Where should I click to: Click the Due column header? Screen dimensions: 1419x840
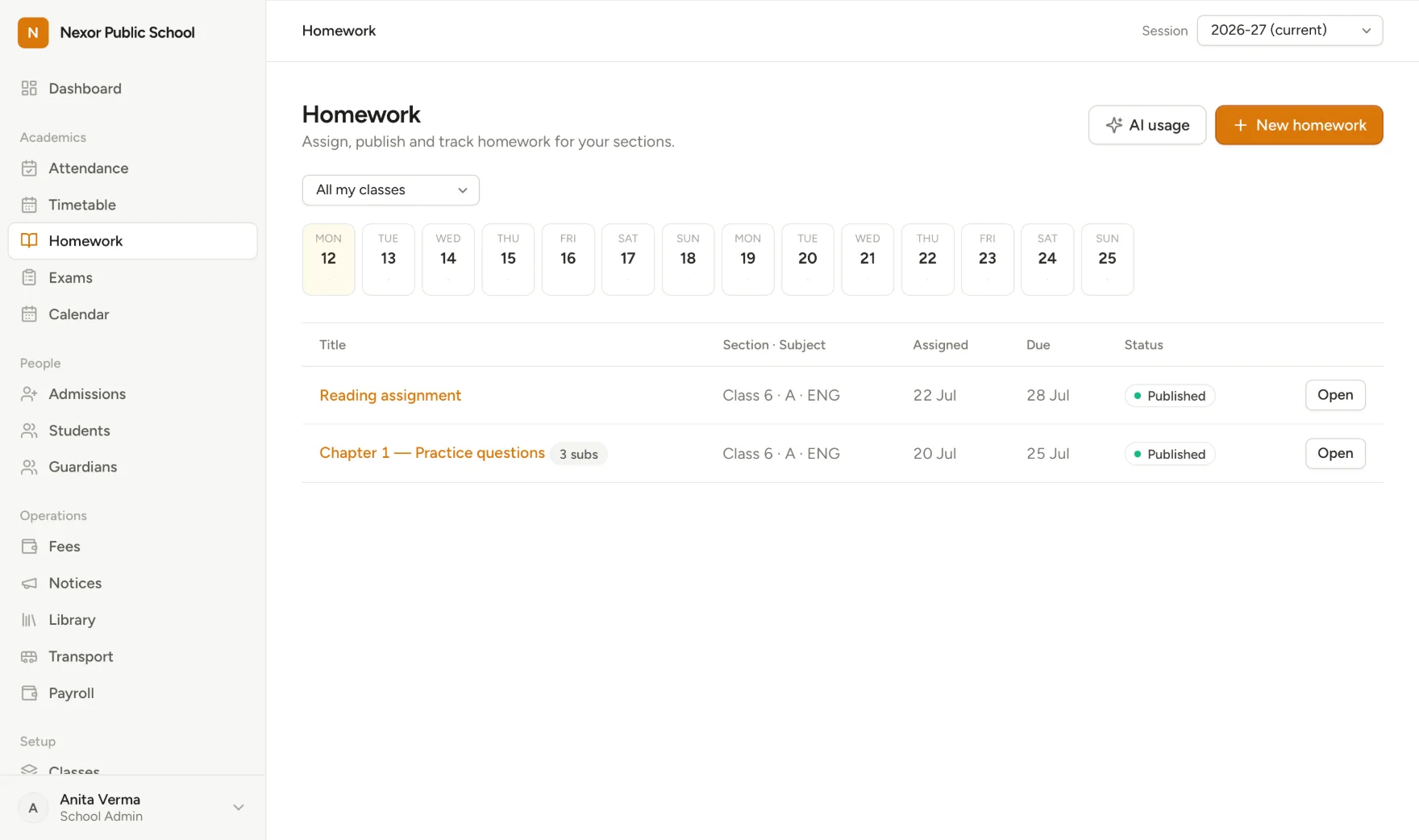tap(1038, 345)
